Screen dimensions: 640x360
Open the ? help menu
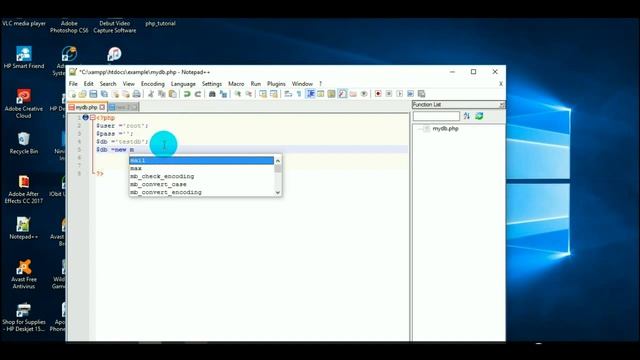tap(320, 84)
